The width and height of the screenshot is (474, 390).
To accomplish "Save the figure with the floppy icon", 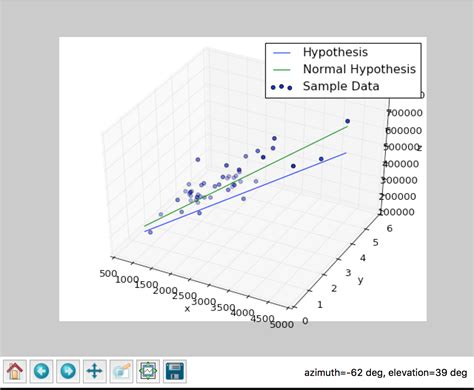I will click(x=175, y=371).
